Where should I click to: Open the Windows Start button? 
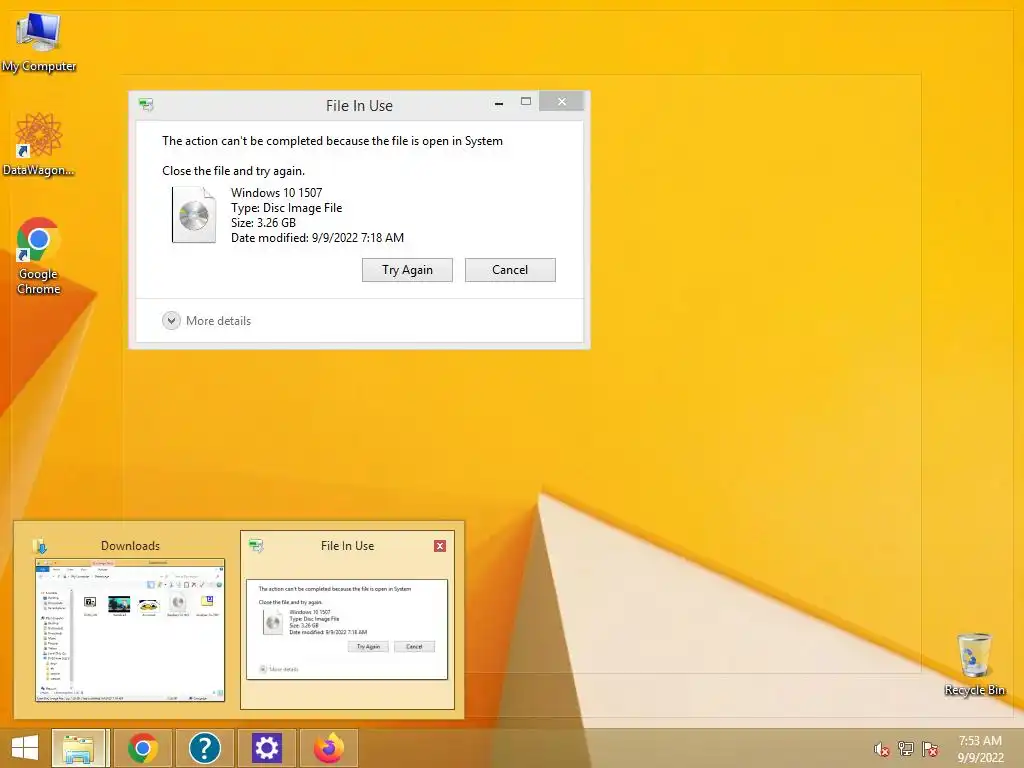click(25, 748)
